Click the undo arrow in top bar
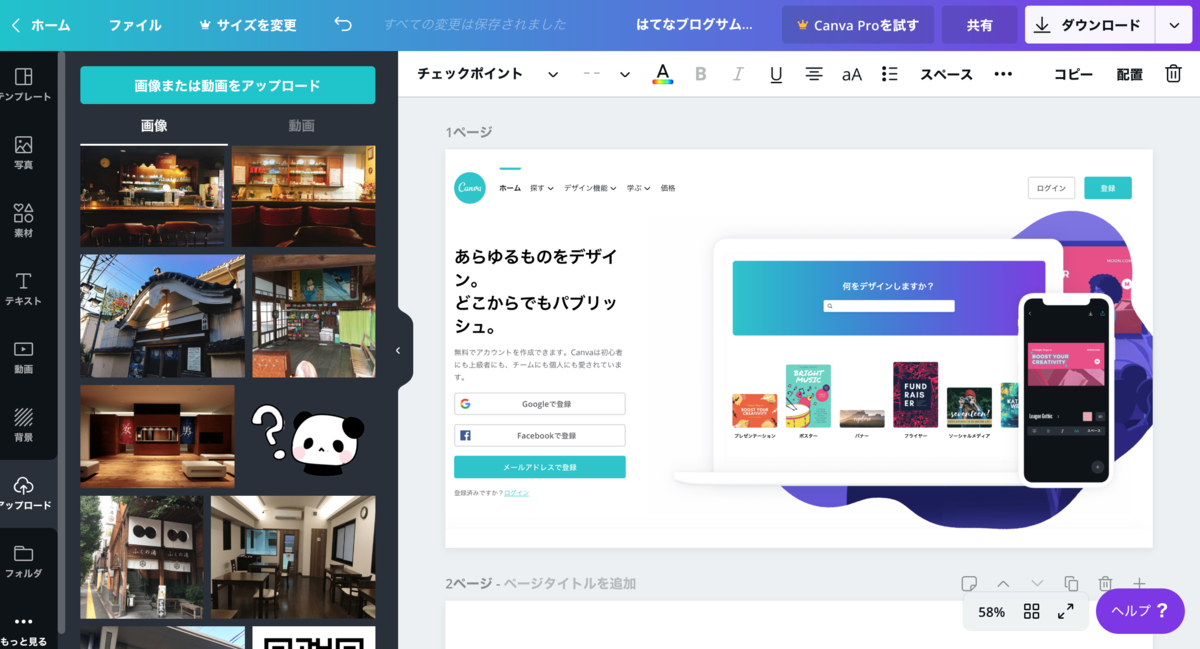The height and width of the screenshot is (649, 1200). point(343,25)
